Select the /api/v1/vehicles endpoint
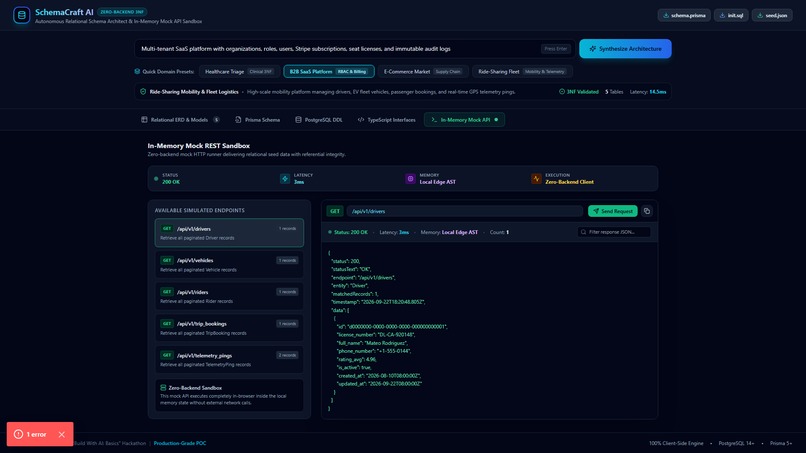The height and width of the screenshot is (453, 806). click(x=229, y=265)
